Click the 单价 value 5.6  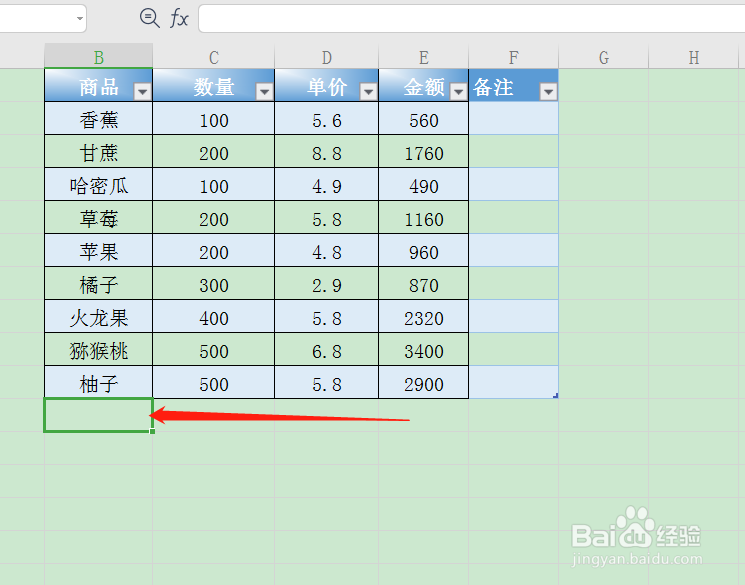click(x=326, y=118)
